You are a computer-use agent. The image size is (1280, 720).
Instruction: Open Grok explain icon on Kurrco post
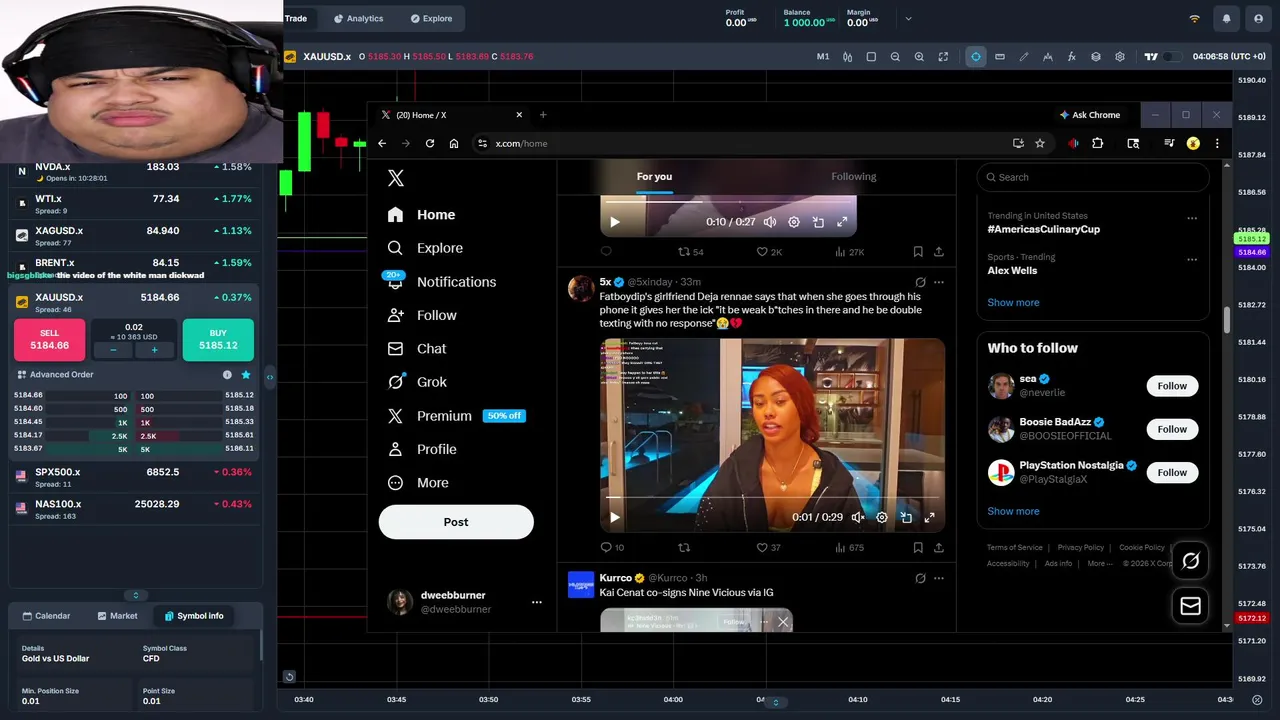(x=920, y=578)
